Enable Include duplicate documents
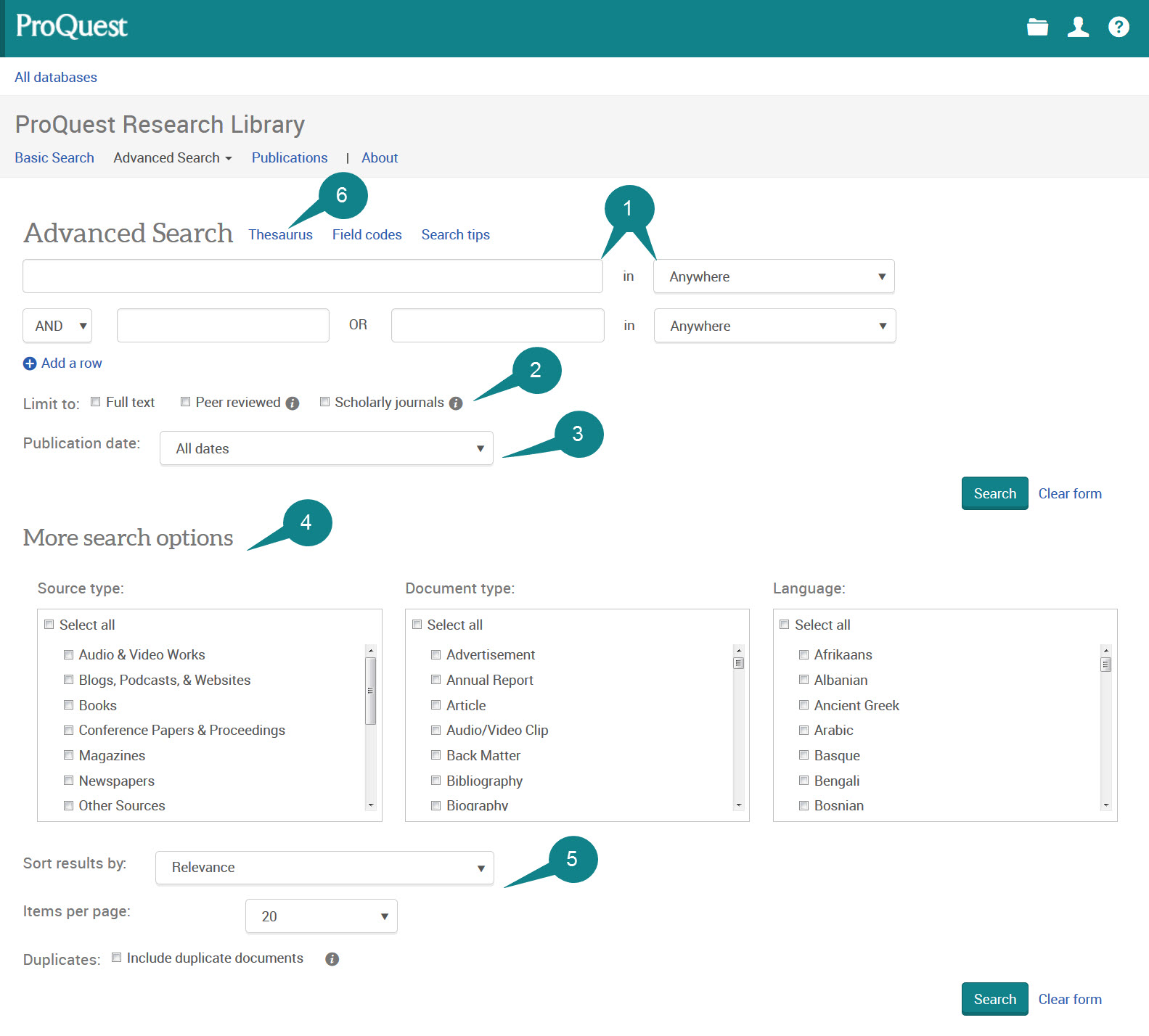The width and height of the screenshot is (1149, 1036). coord(116,958)
